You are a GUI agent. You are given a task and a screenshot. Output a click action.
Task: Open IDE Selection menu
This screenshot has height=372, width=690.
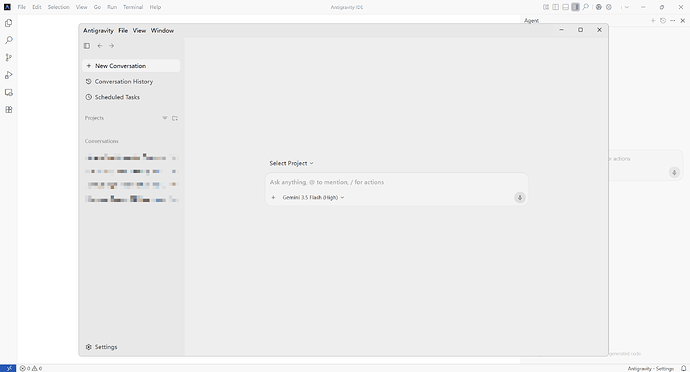pos(59,7)
